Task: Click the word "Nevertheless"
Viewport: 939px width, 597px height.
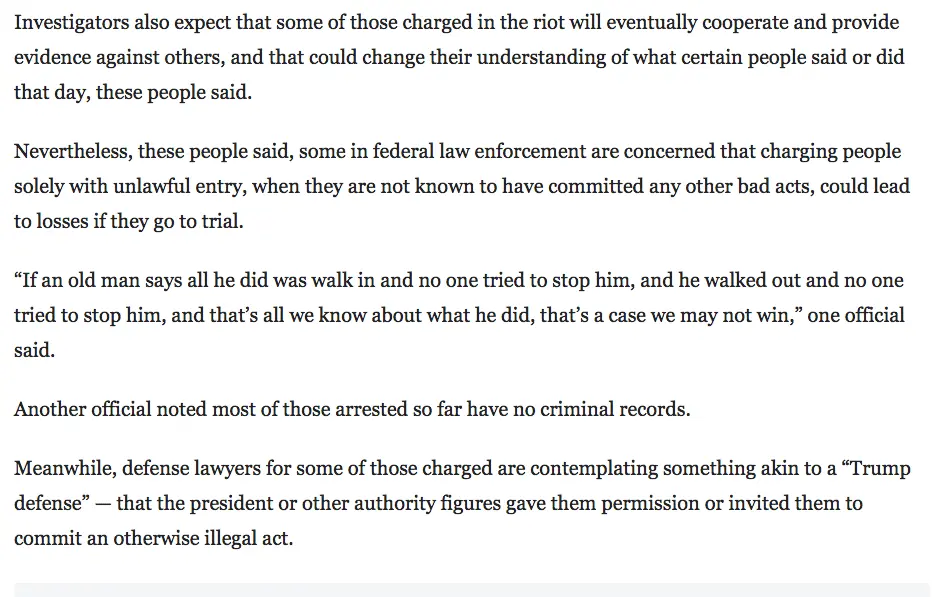Action: pyautogui.click(x=70, y=152)
